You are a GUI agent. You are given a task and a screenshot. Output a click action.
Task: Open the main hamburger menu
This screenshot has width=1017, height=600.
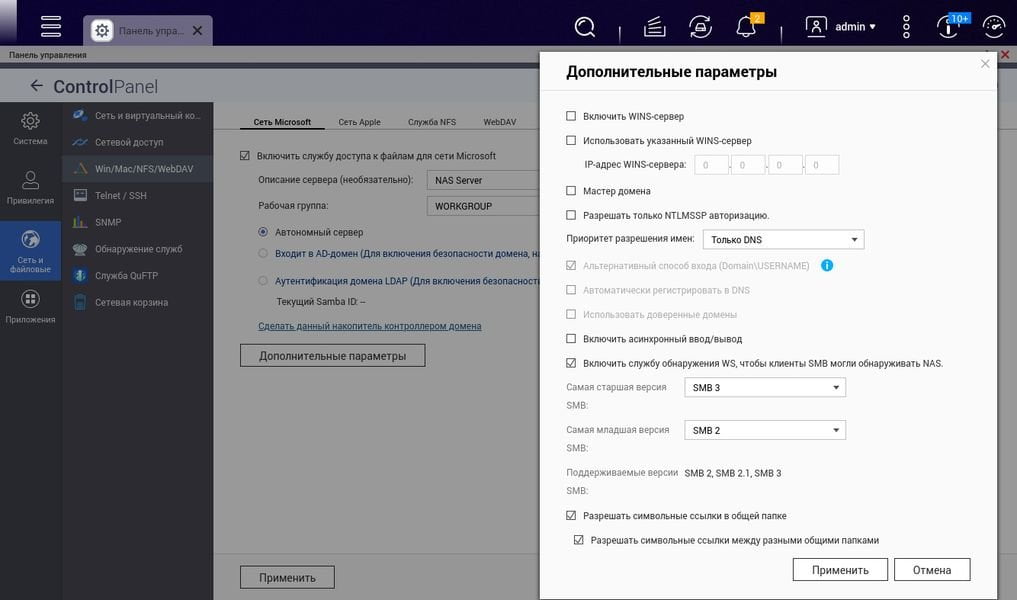[51, 27]
